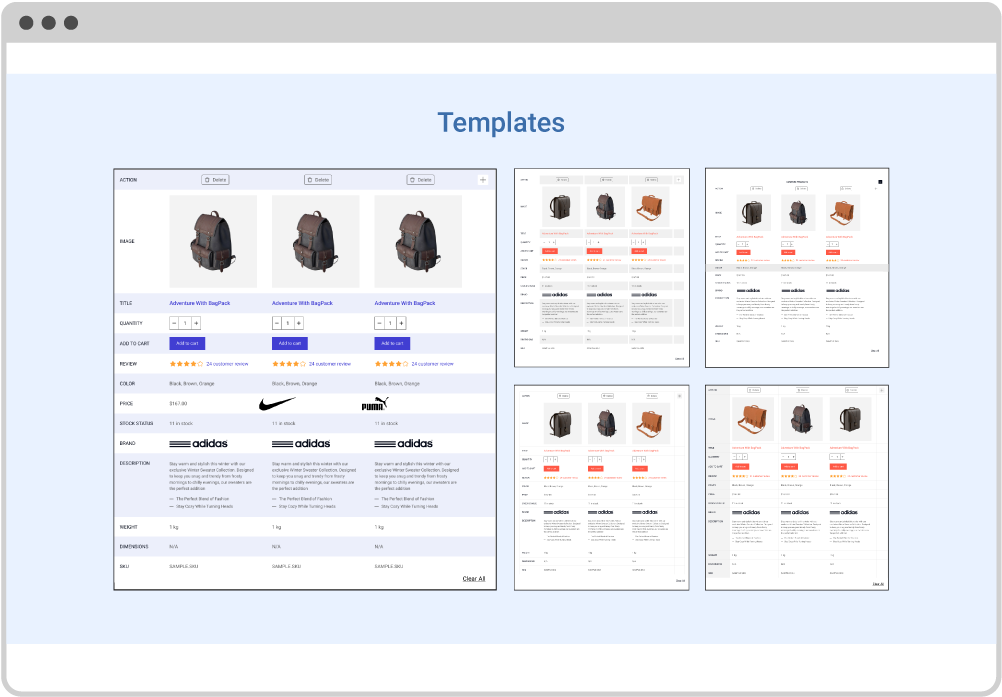Focus the quantity field in the third column
Image resolution: width=1002 pixels, height=697 pixels.
[390, 323]
